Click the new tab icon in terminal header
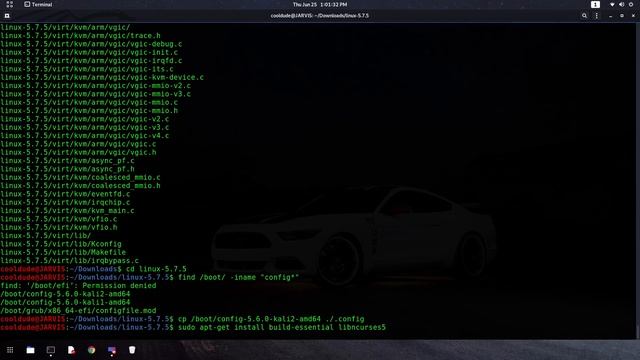This screenshot has height=360, width=640. click(7, 16)
